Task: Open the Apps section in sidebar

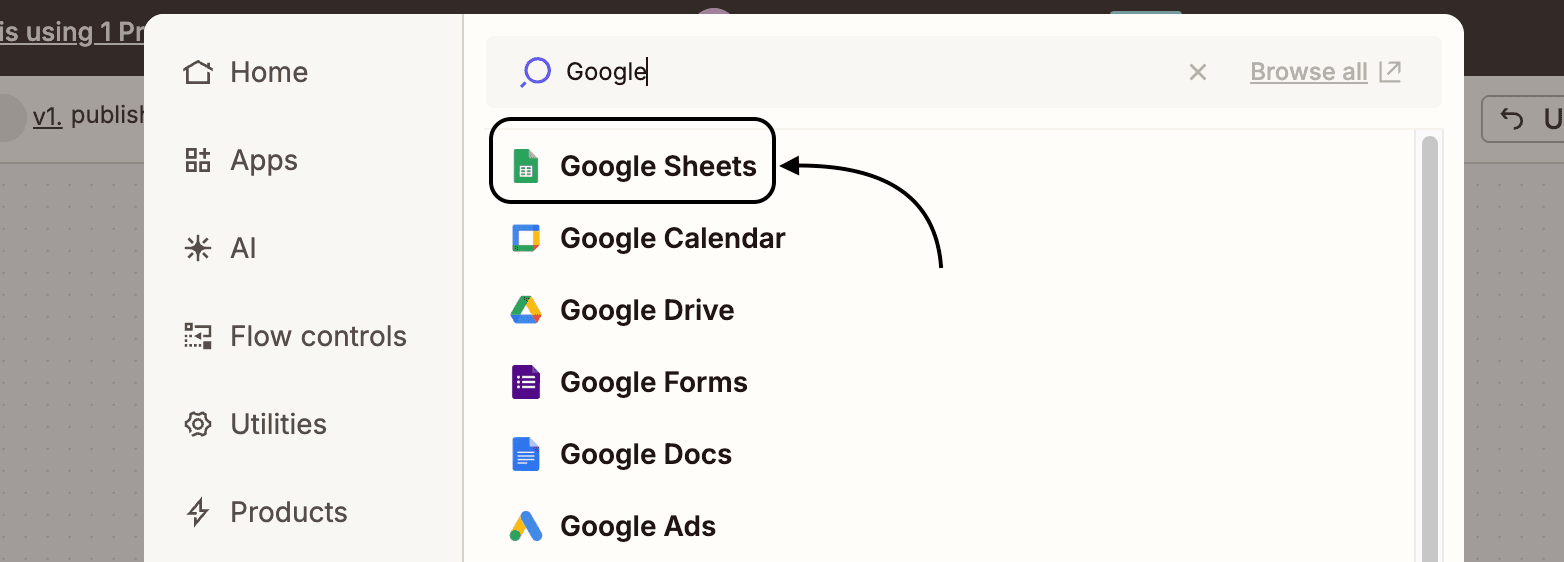Action: tap(241, 160)
